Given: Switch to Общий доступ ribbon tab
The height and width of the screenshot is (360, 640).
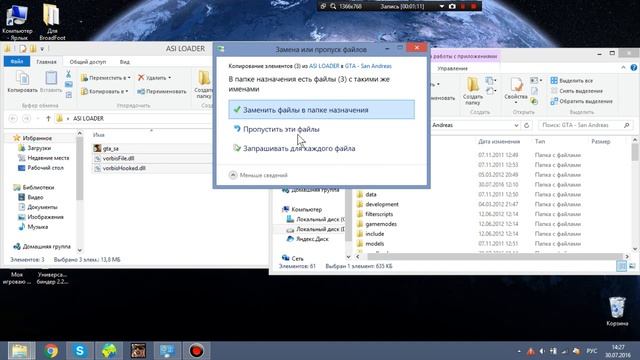Looking at the screenshot, I should point(88,62).
